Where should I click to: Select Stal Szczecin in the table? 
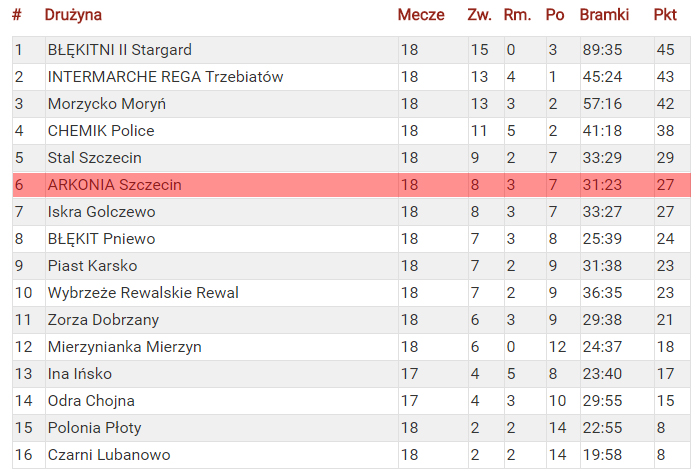pos(95,158)
